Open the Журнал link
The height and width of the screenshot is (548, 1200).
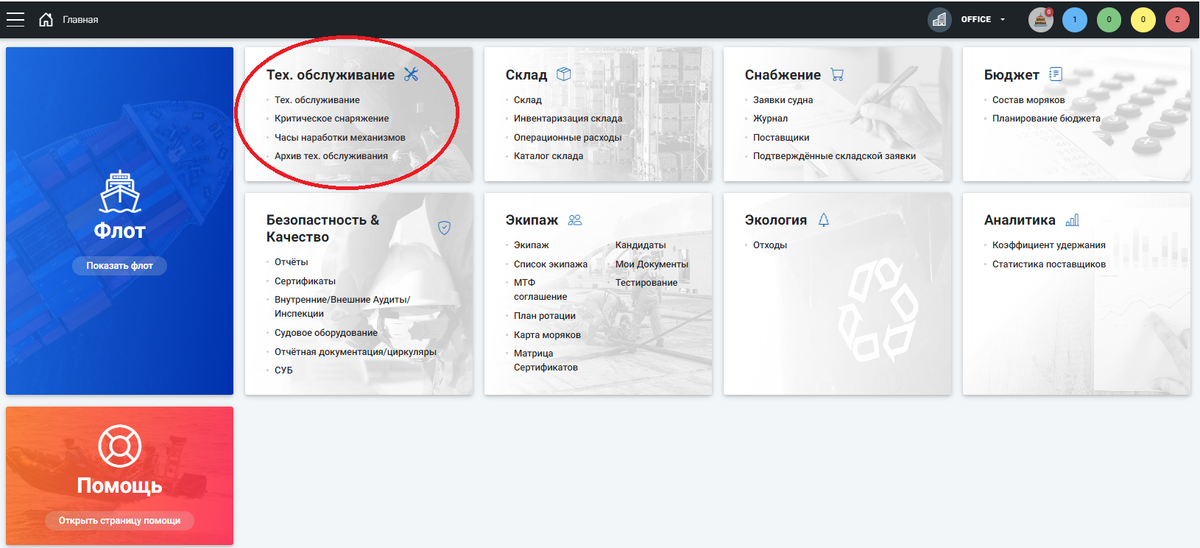tap(771, 119)
